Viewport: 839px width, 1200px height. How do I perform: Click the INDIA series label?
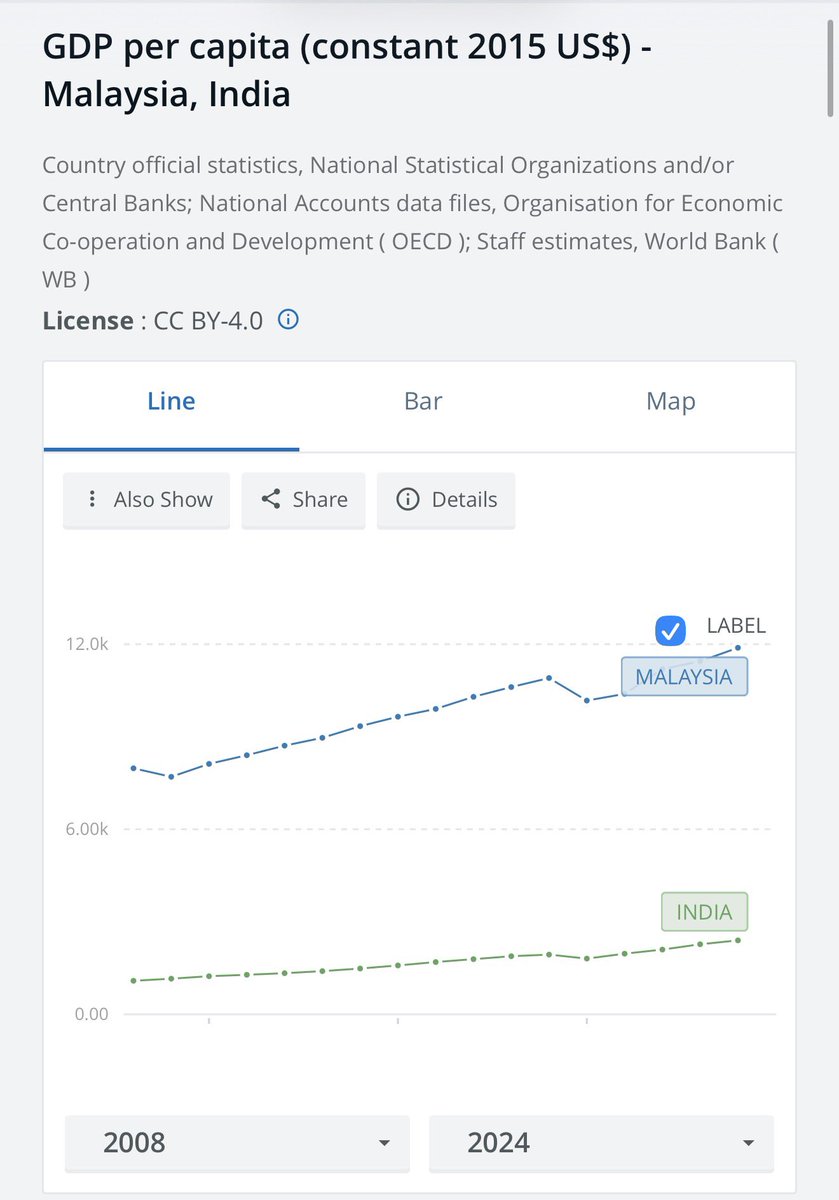click(x=704, y=912)
